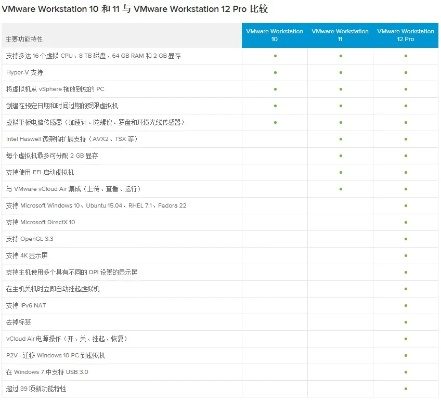Click the 'Intel Haswell' extension support row
The width and height of the screenshot is (441, 400).
(220, 139)
